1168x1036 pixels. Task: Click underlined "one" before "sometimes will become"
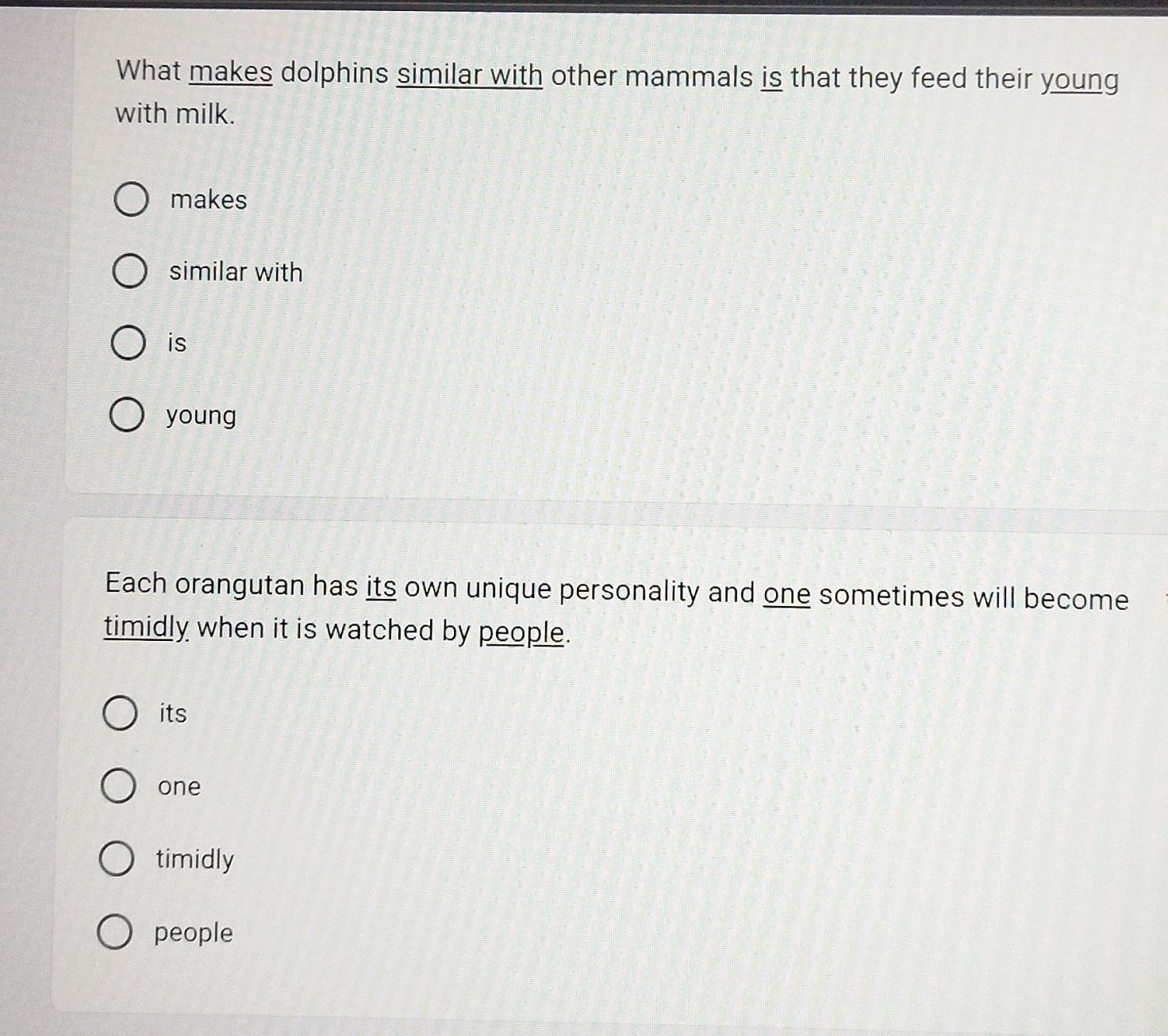coord(786,594)
